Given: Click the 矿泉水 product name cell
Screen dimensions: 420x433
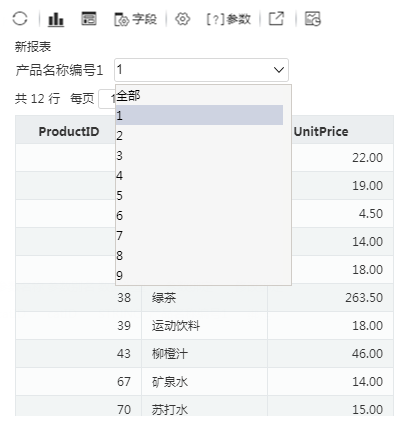Looking at the screenshot, I should [x=204, y=382].
